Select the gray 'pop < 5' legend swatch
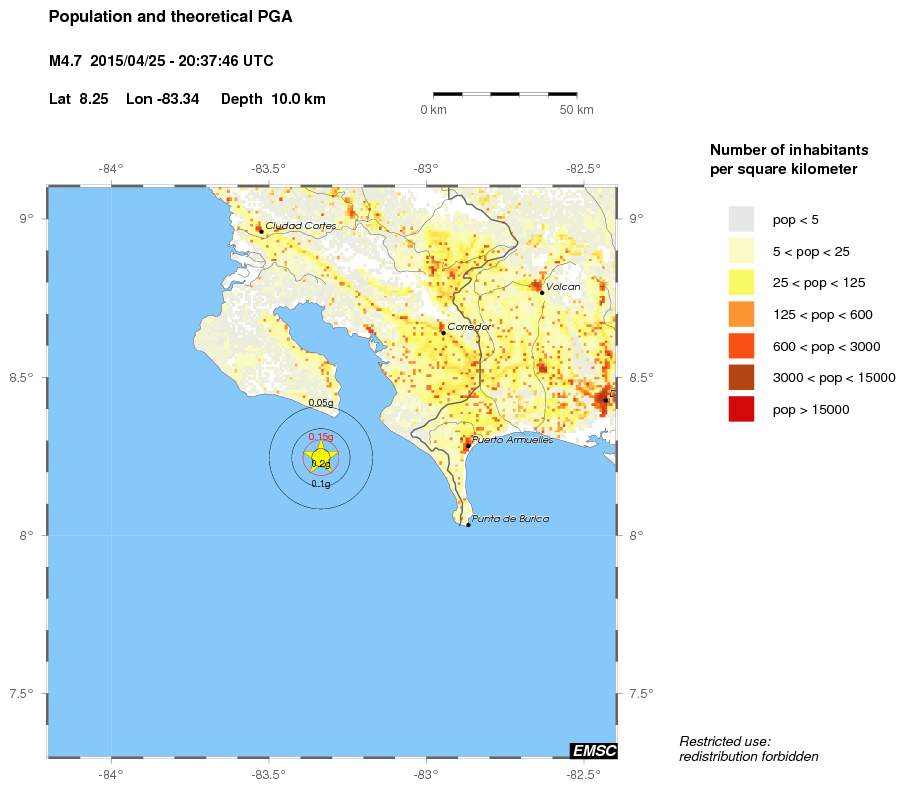This screenshot has height=789, width=906. (741, 219)
